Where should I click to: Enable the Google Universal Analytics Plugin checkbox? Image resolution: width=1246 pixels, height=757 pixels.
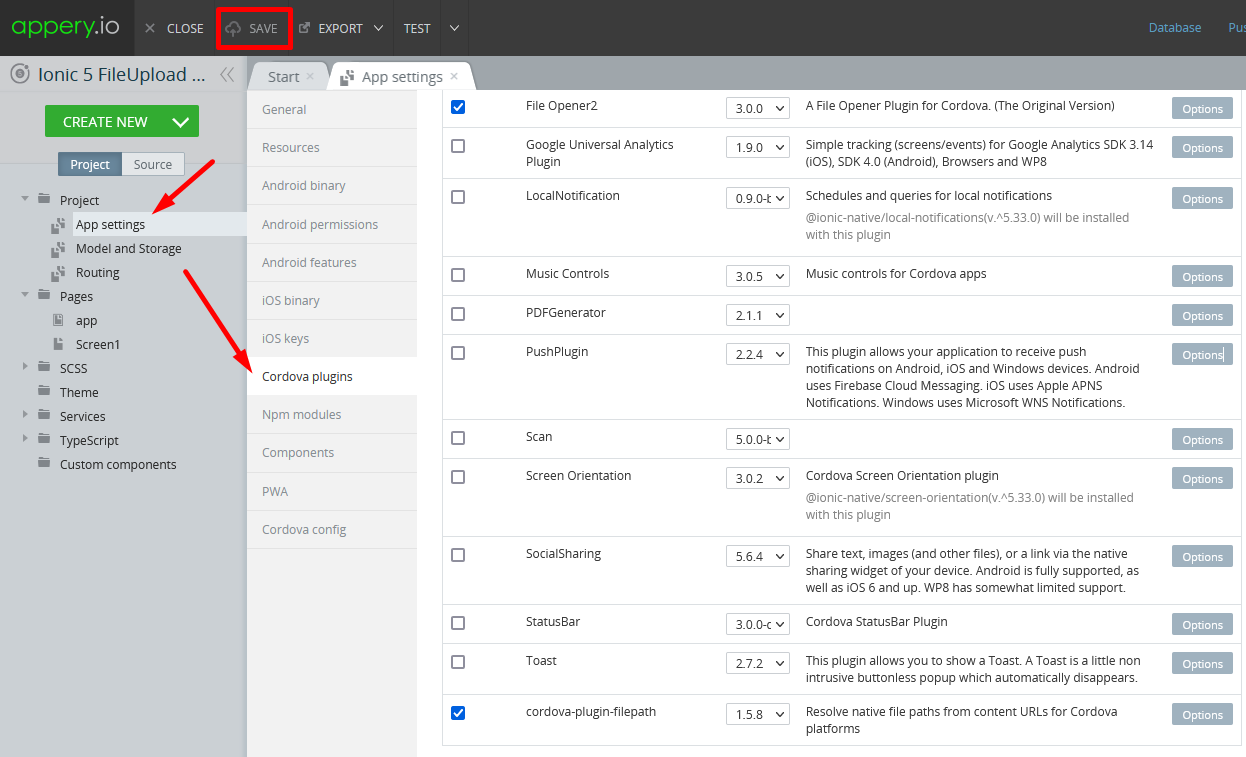tap(458, 146)
